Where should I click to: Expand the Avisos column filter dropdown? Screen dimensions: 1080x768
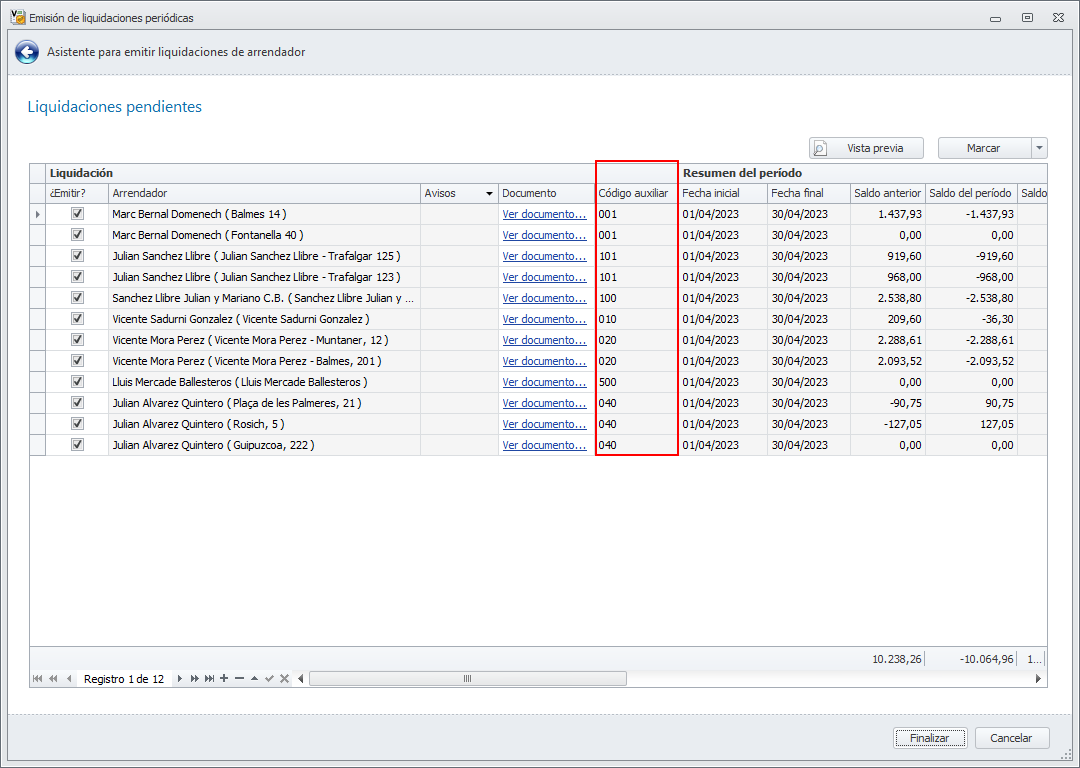coord(489,193)
